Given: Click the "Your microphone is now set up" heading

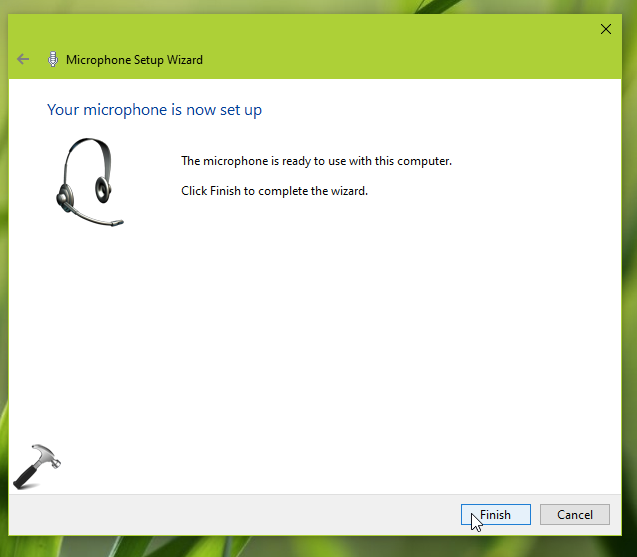Looking at the screenshot, I should [x=154, y=110].
